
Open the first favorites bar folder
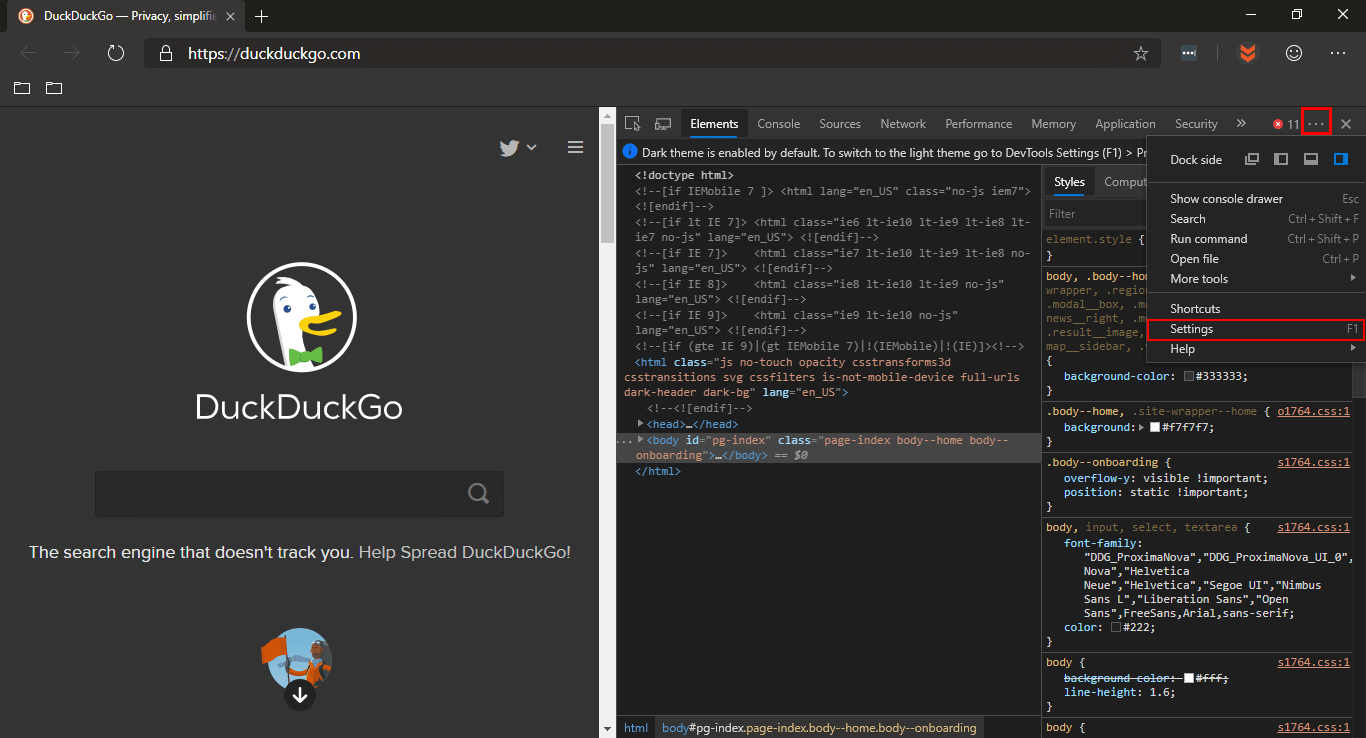22,88
